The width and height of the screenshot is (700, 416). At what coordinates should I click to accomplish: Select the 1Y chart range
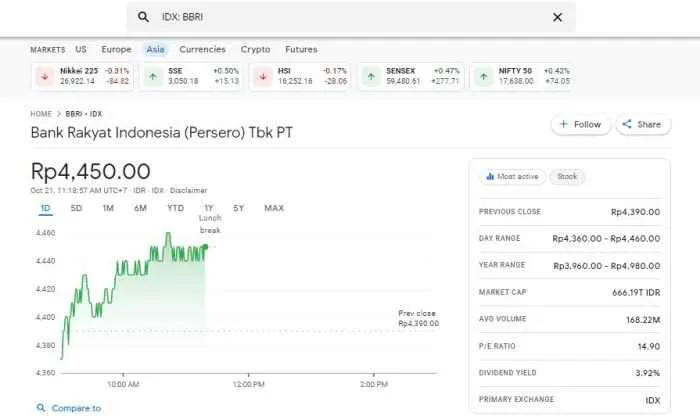click(x=208, y=208)
